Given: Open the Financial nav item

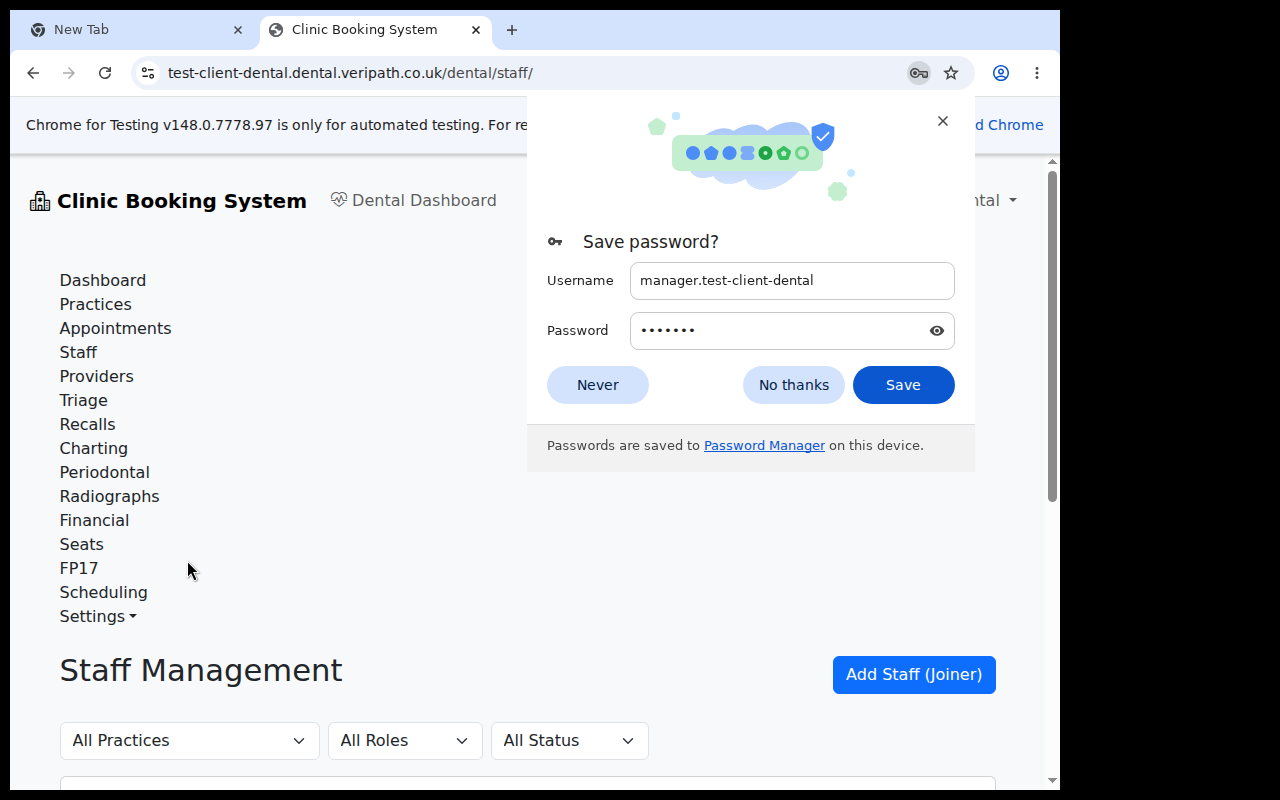Looking at the screenshot, I should 95,520.
